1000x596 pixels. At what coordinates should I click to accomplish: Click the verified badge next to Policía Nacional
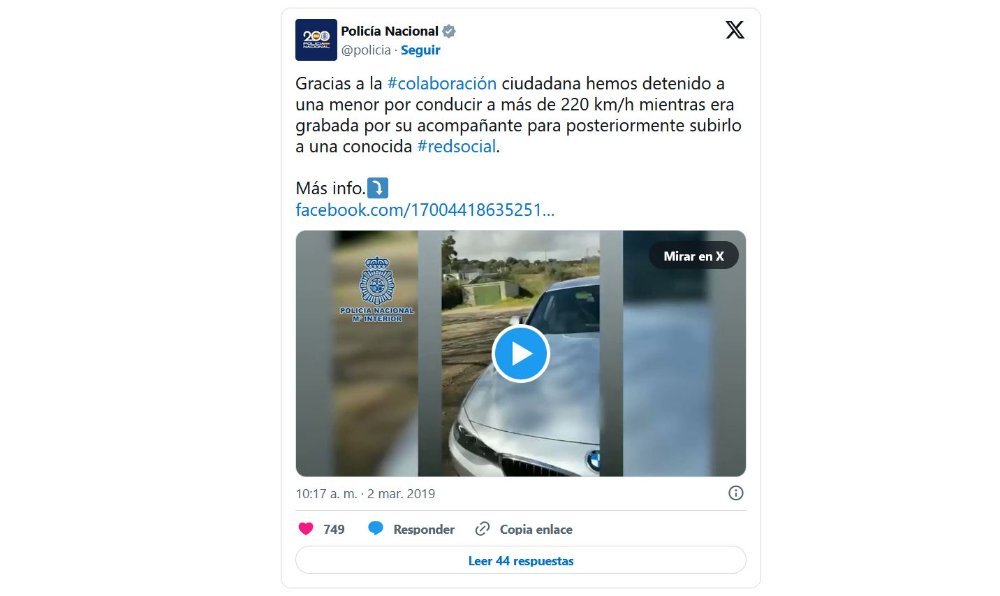(x=449, y=31)
